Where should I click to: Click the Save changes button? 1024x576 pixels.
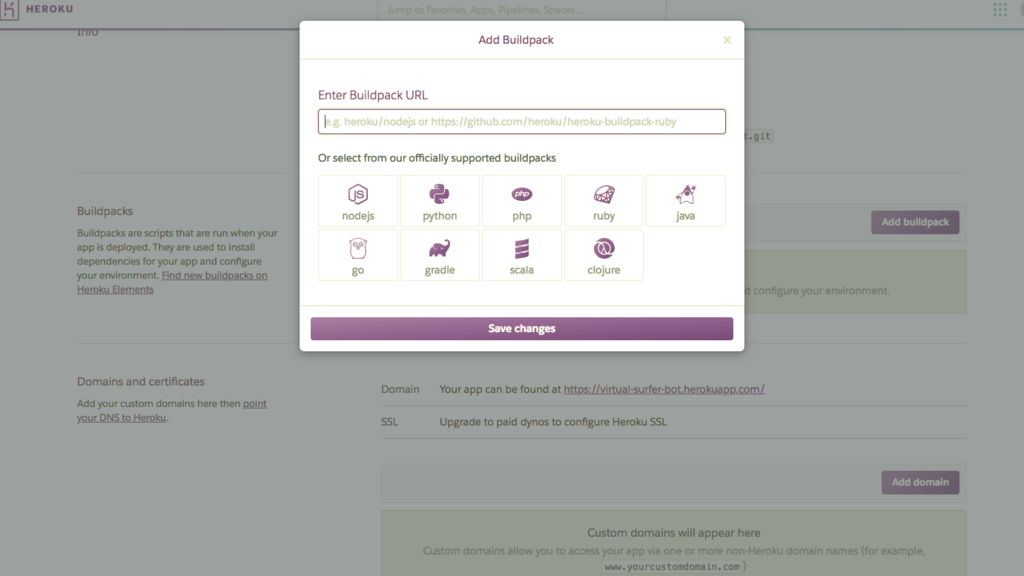coord(522,328)
